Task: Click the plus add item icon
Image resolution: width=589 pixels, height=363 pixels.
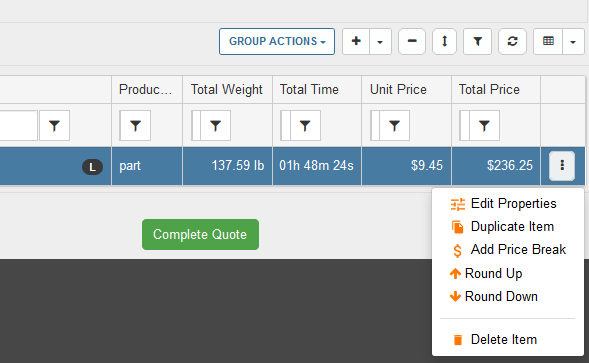Action: point(356,41)
